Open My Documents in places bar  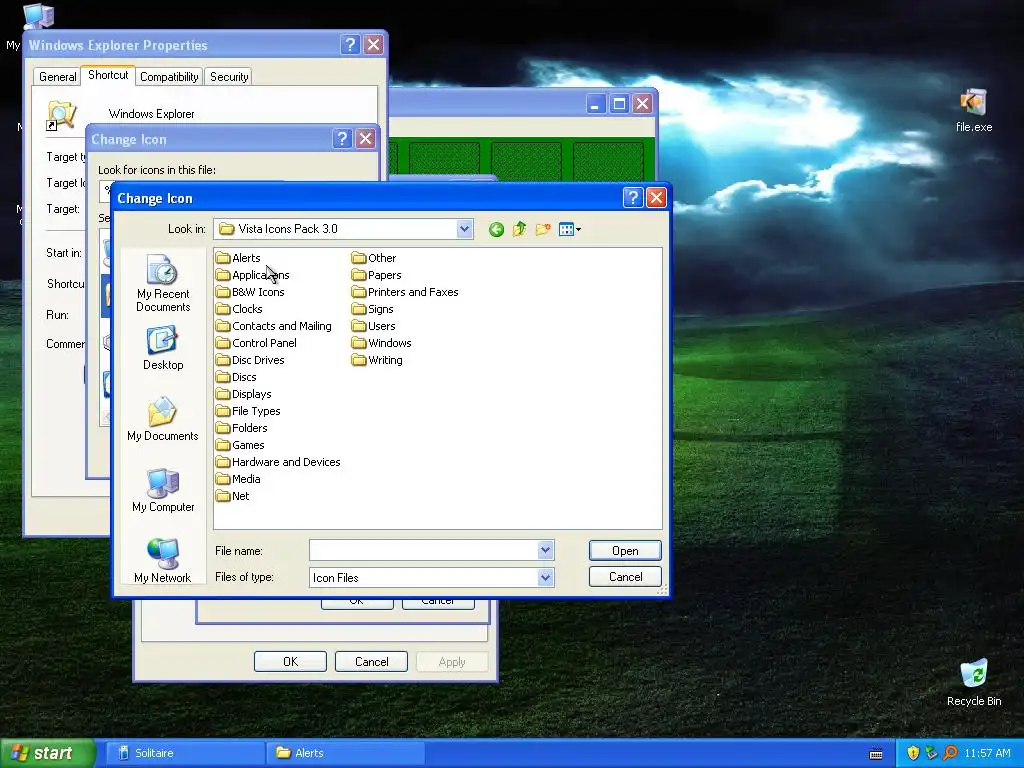163,419
